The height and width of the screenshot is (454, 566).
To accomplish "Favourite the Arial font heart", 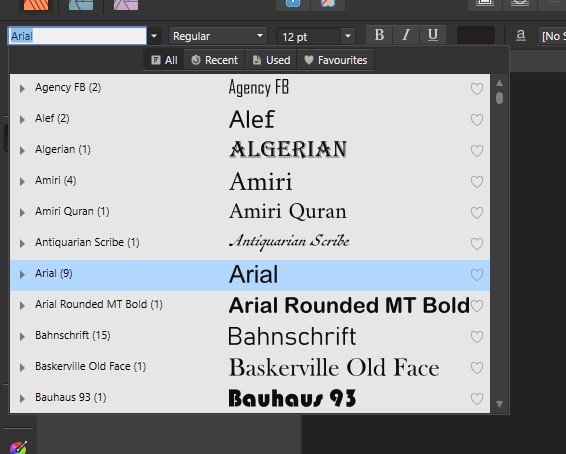I will pyautogui.click(x=477, y=275).
